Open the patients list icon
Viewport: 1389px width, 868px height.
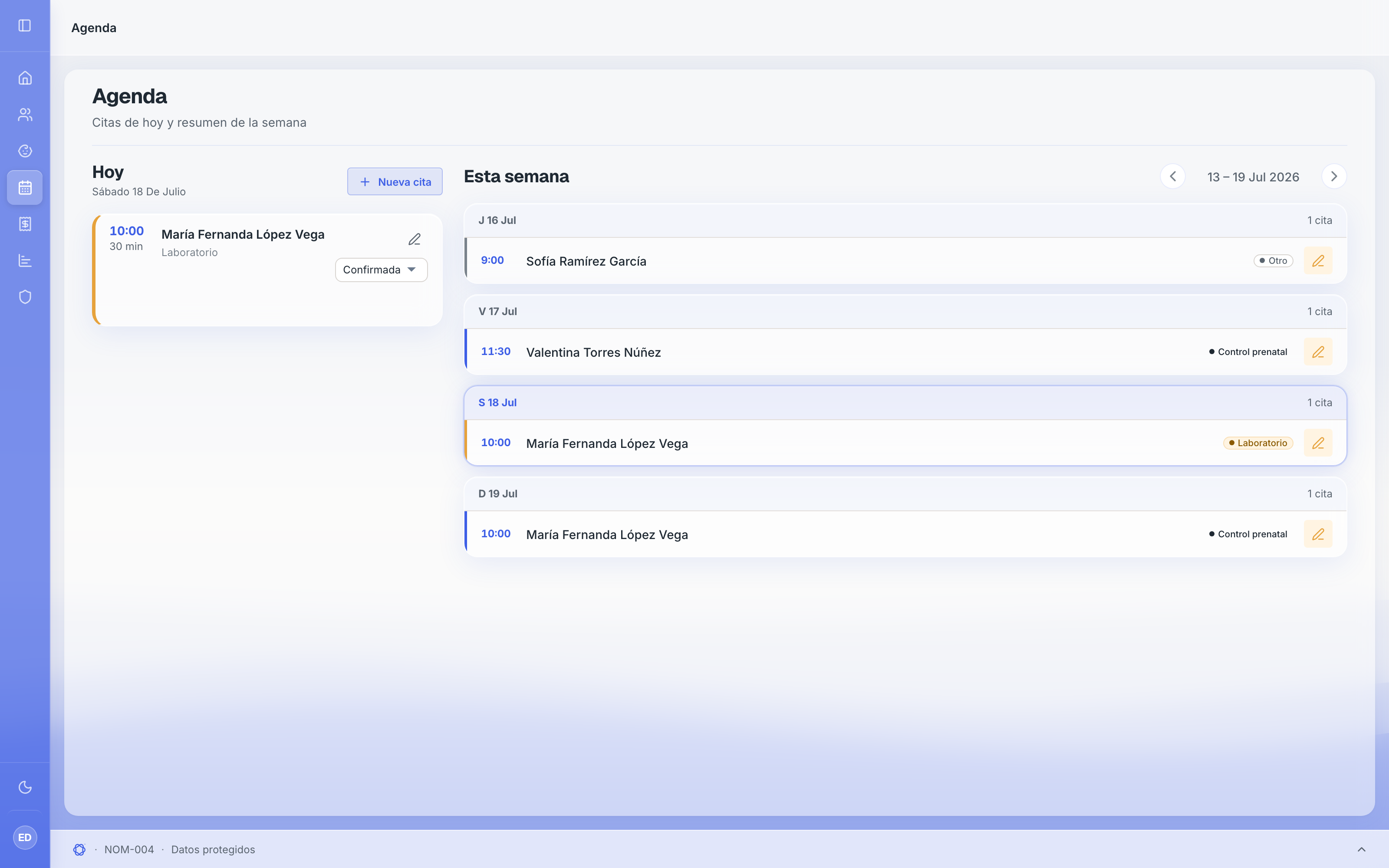click(25, 114)
